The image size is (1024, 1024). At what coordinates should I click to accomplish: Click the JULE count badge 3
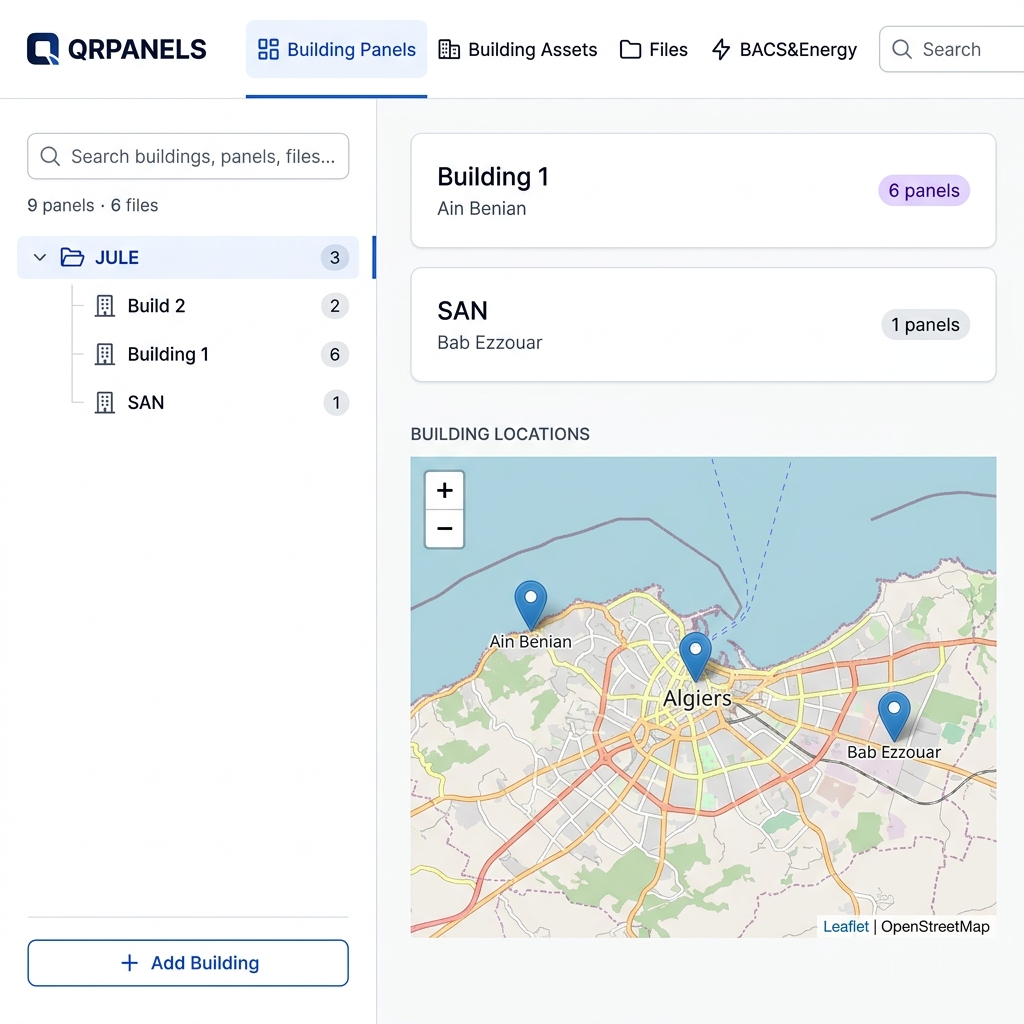(334, 257)
